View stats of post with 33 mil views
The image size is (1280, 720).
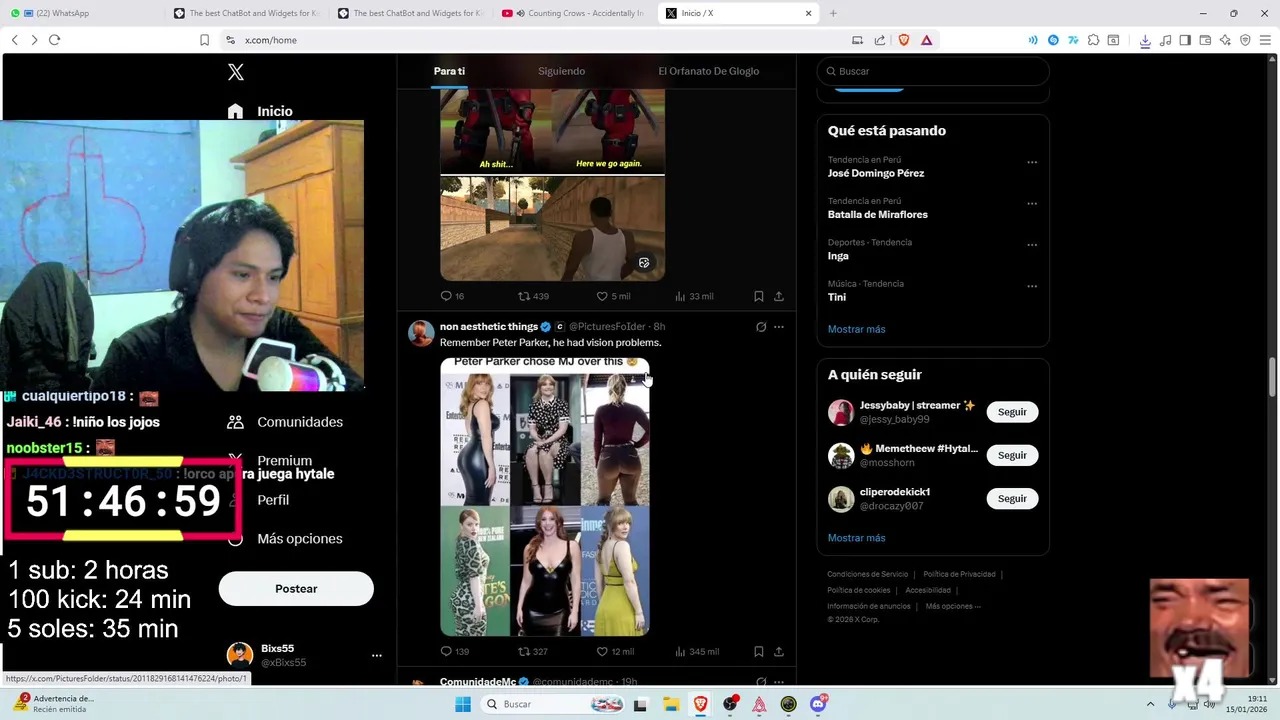[694, 296]
